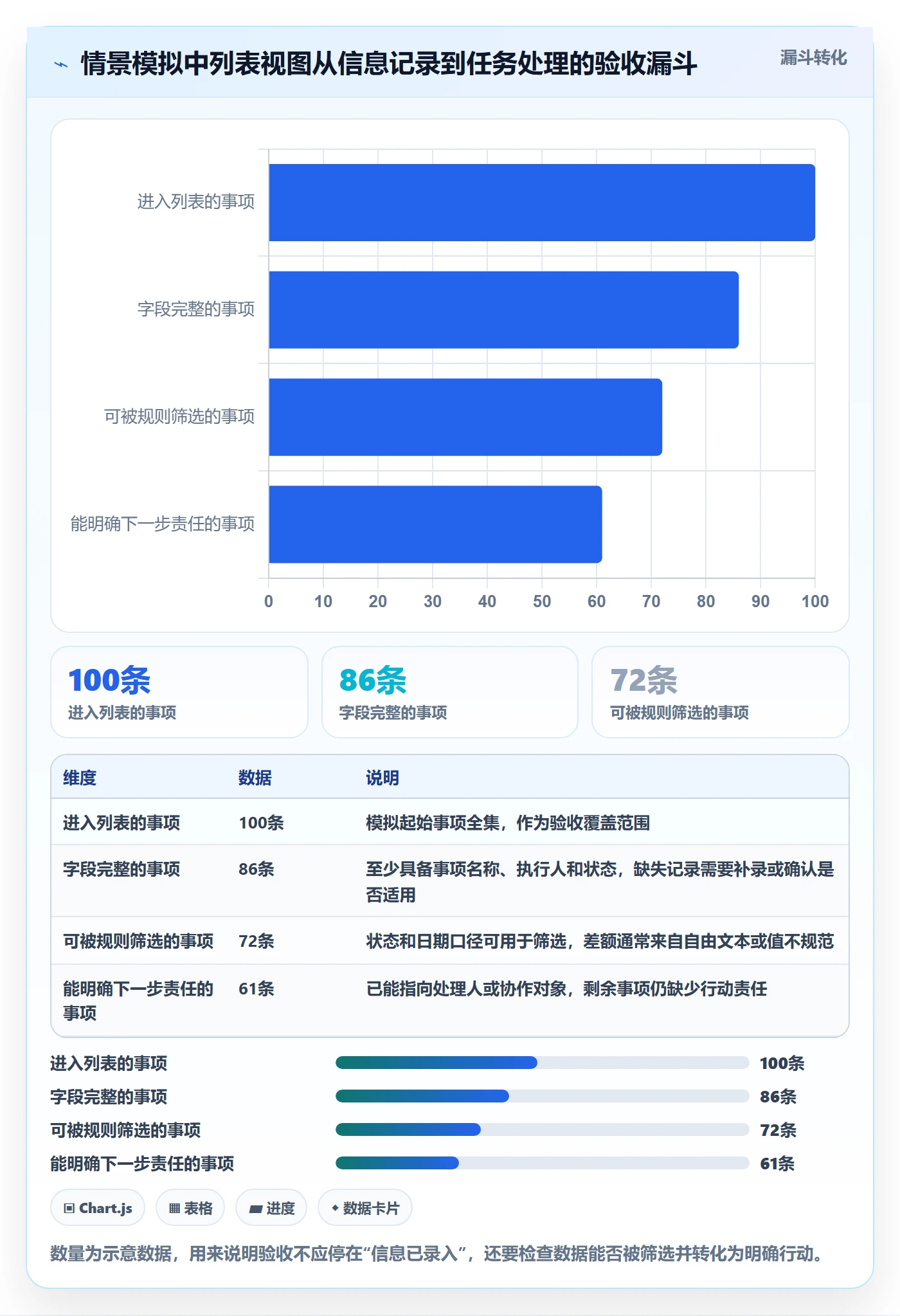Image resolution: width=900 pixels, height=1316 pixels.
Task: Click the progress bar for 进入列表的事项
Action: (543, 1063)
